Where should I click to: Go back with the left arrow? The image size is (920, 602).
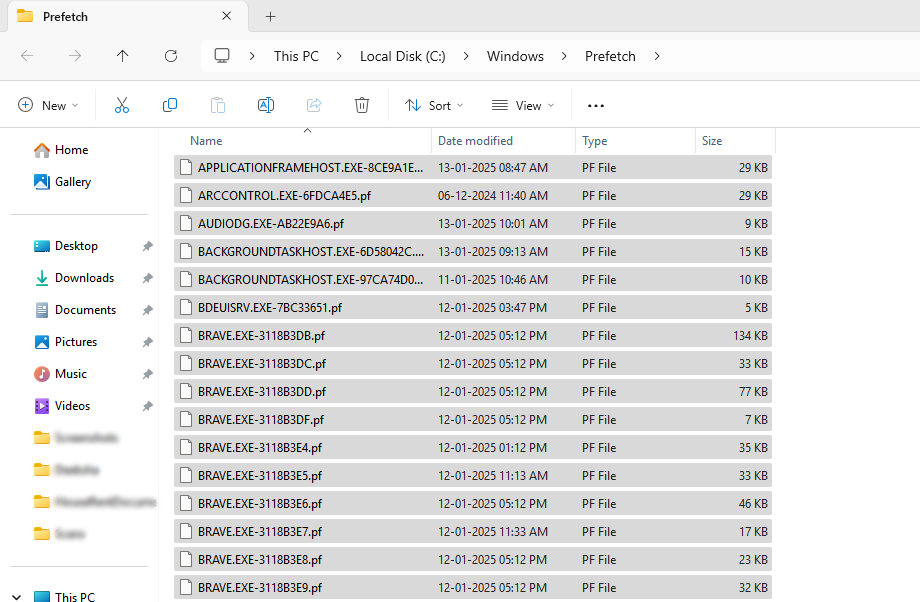(27, 56)
